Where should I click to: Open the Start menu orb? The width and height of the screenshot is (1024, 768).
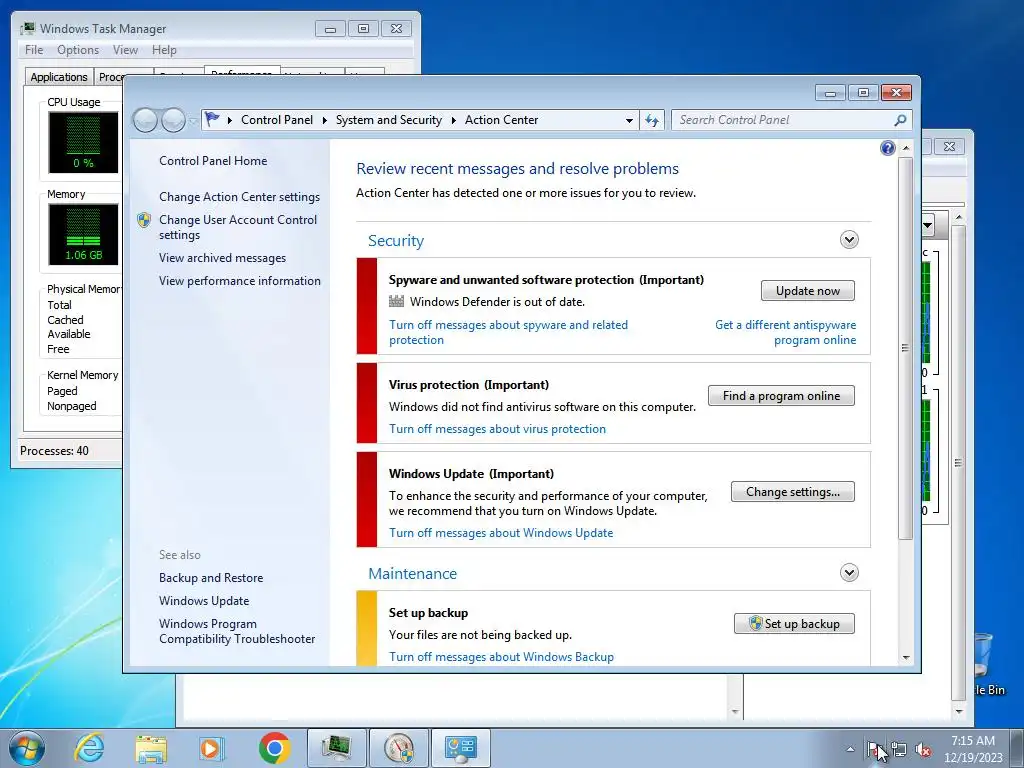point(27,748)
